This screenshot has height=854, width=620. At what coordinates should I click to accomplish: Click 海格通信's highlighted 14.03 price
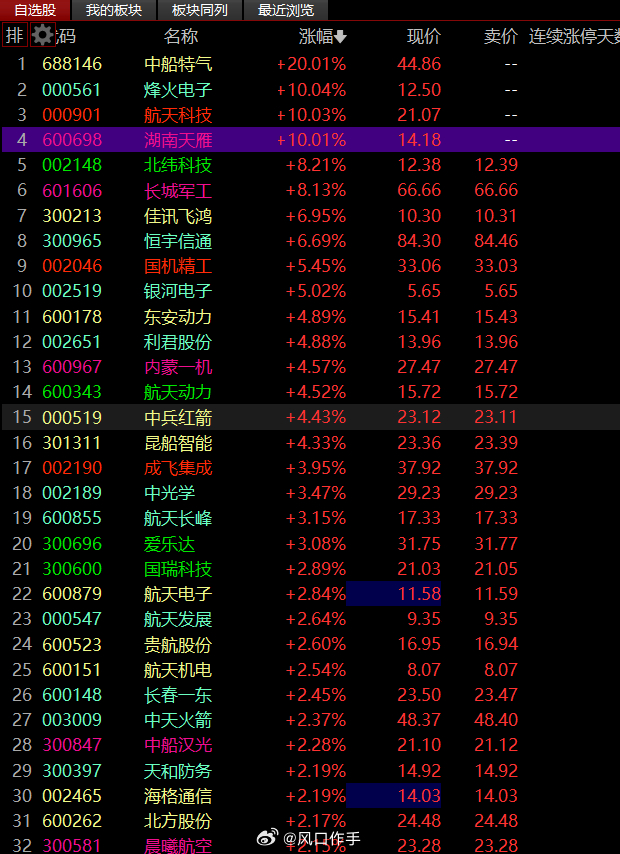pos(394,796)
